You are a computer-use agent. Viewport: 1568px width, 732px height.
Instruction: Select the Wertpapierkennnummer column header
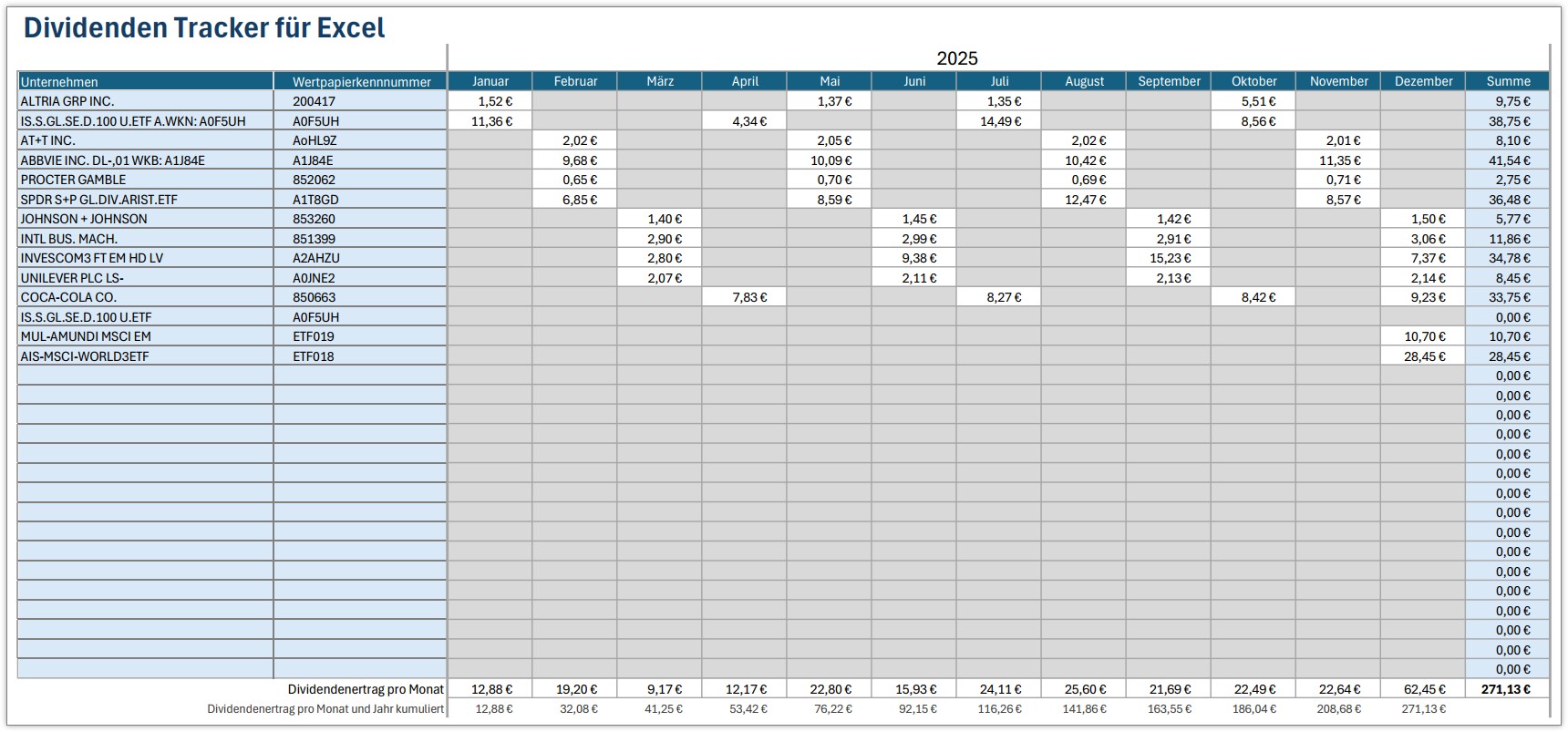(361, 82)
